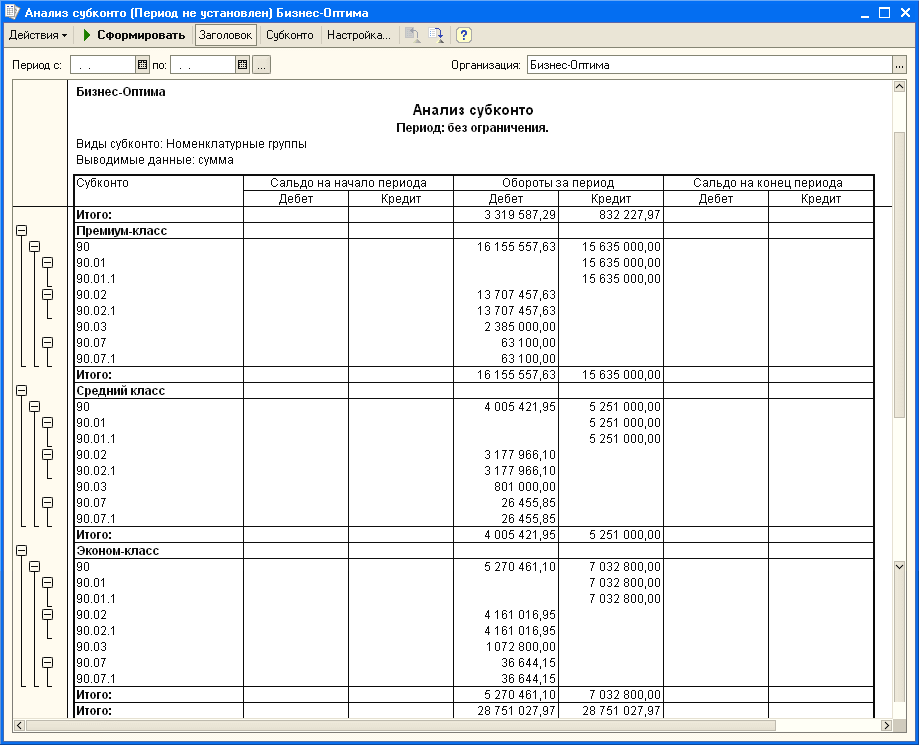Click total credit value 832 227,97

[629, 215]
